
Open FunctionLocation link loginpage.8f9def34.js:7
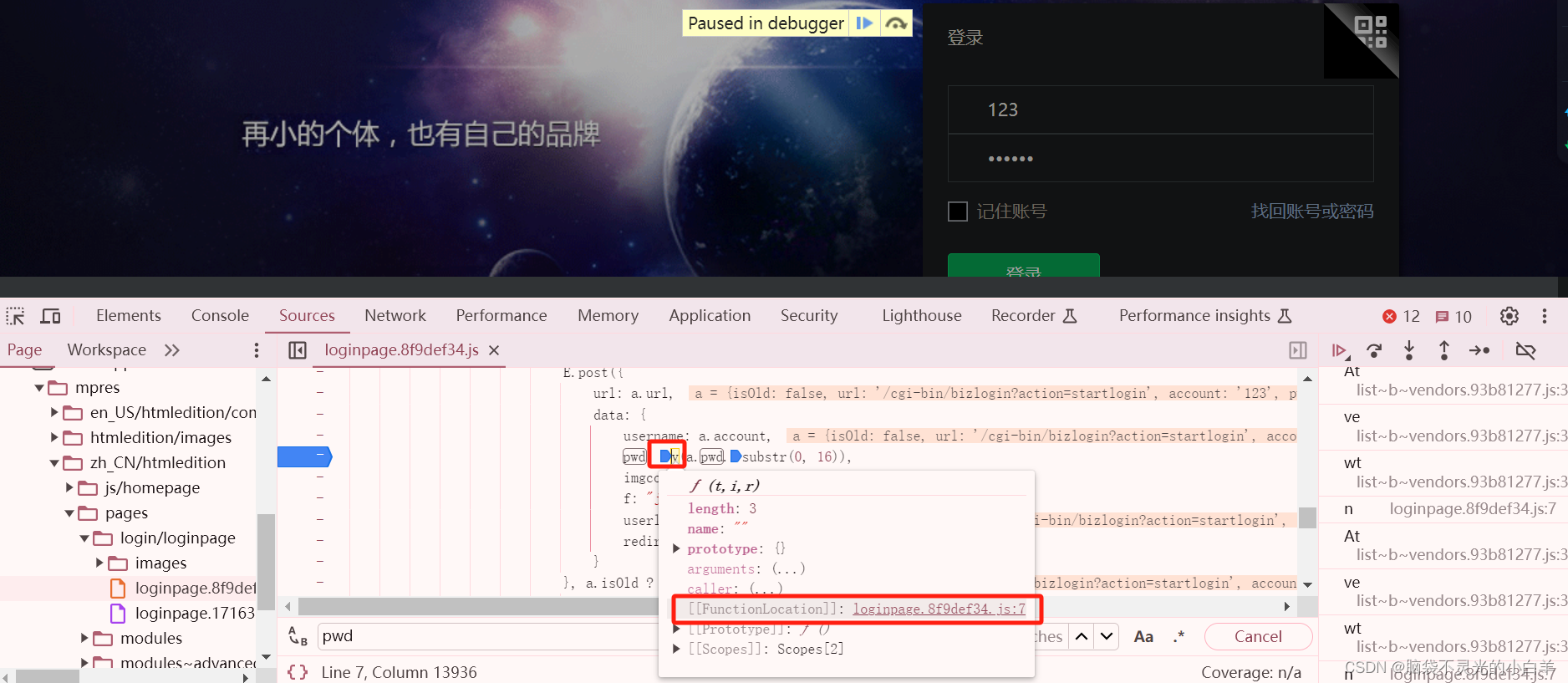(939, 609)
